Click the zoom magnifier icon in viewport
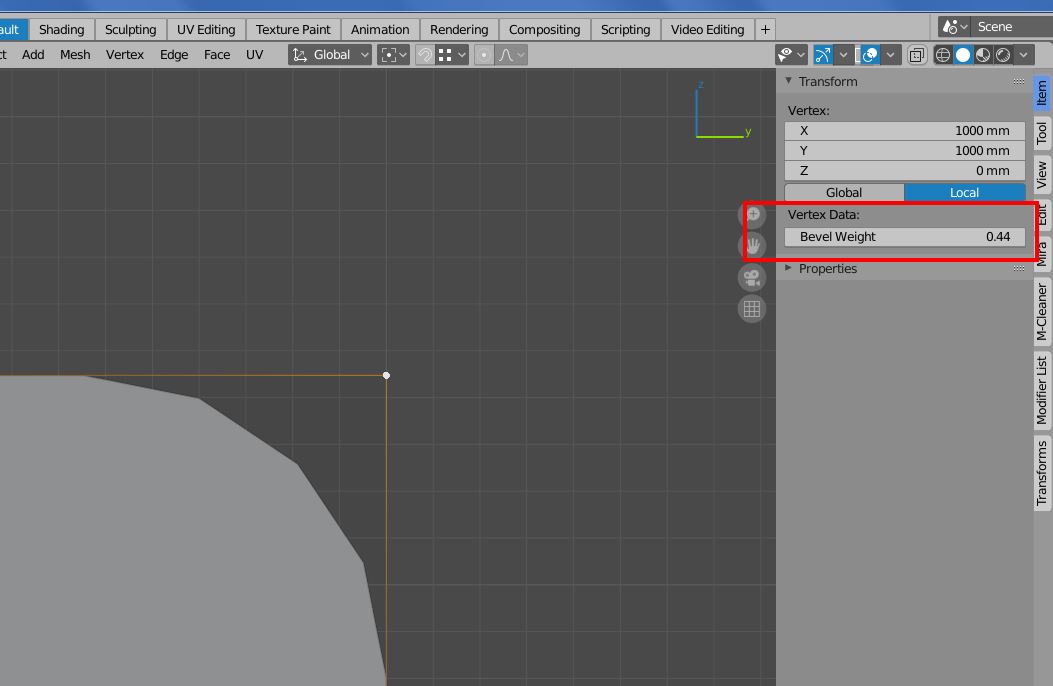The width and height of the screenshot is (1053, 686). point(752,215)
